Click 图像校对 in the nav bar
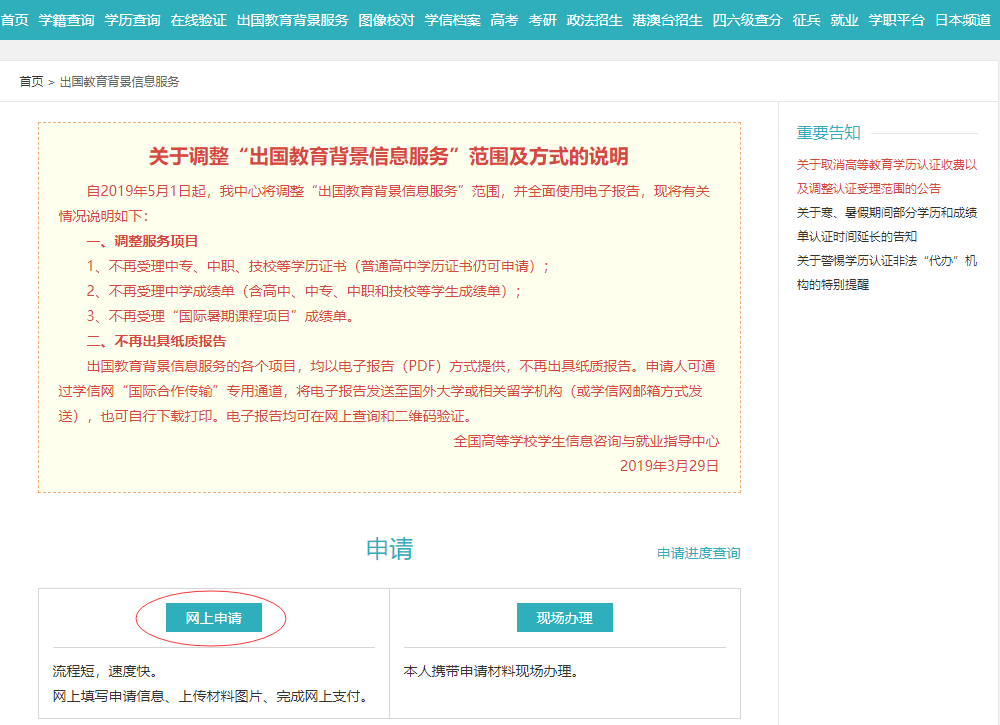Screen dimensions: 1000x725 point(386,20)
